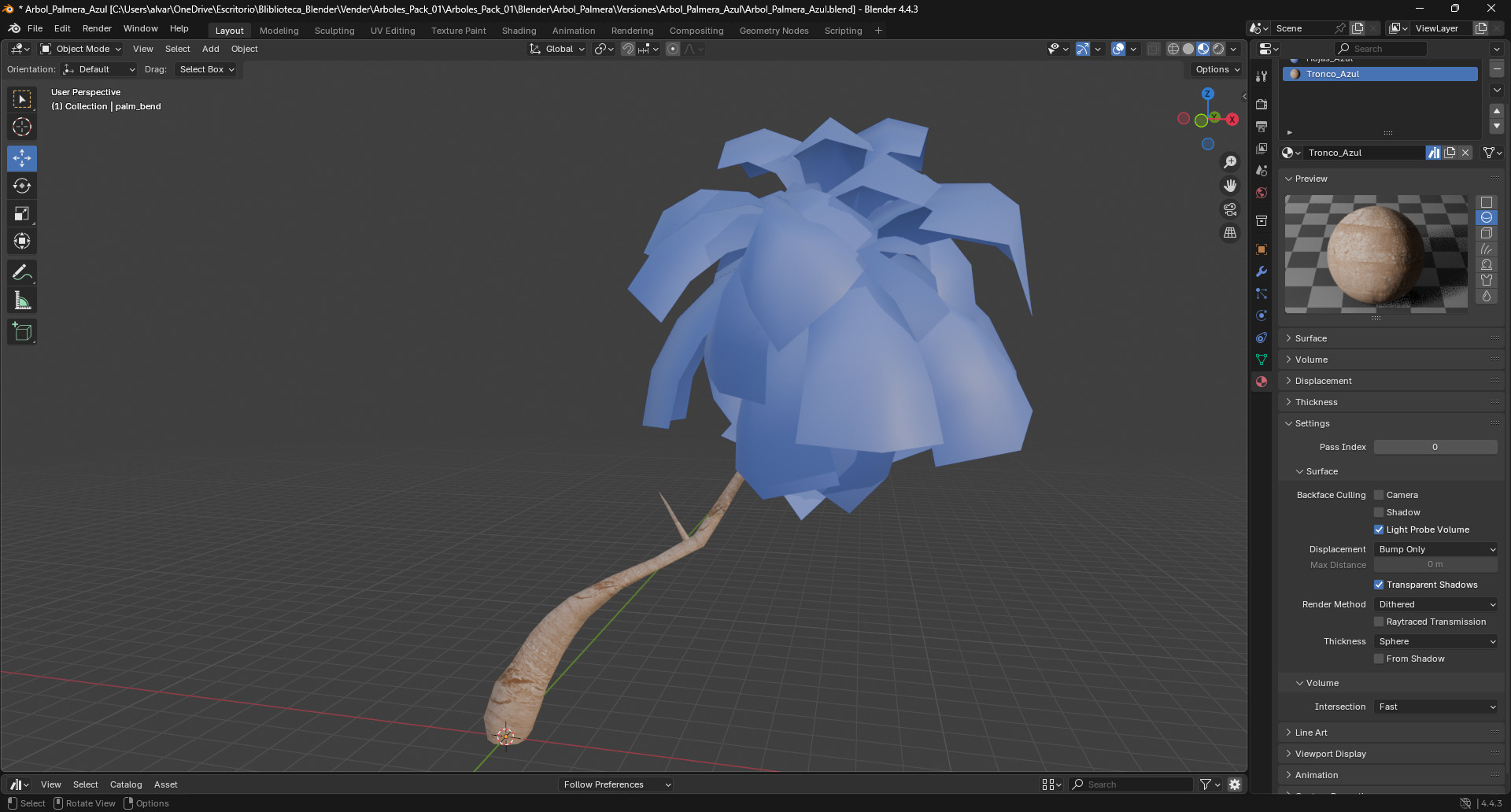
Task: Open the Modifiers wrench tab
Action: pyautogui.click(x=1262, y=271)
